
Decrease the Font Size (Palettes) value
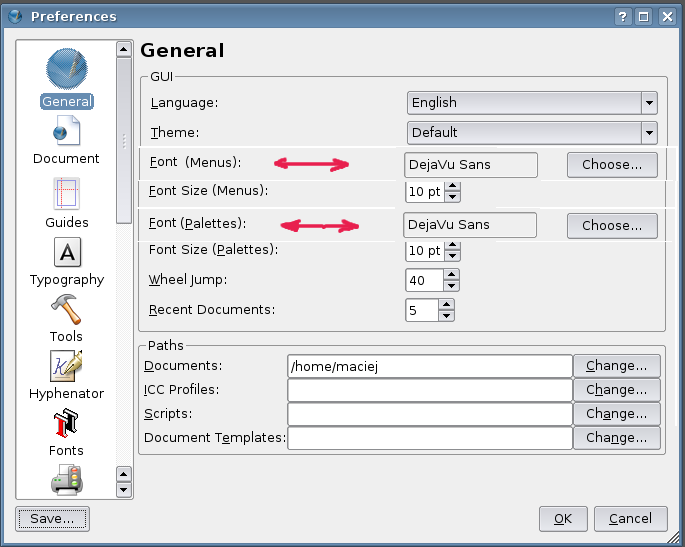(452, 255)
